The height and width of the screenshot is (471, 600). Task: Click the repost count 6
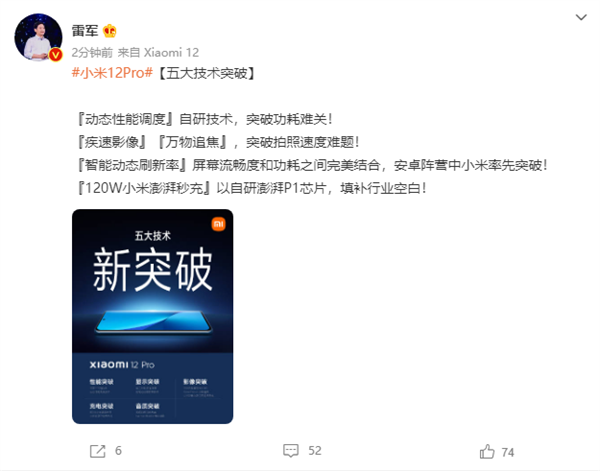tap(118, 451)
